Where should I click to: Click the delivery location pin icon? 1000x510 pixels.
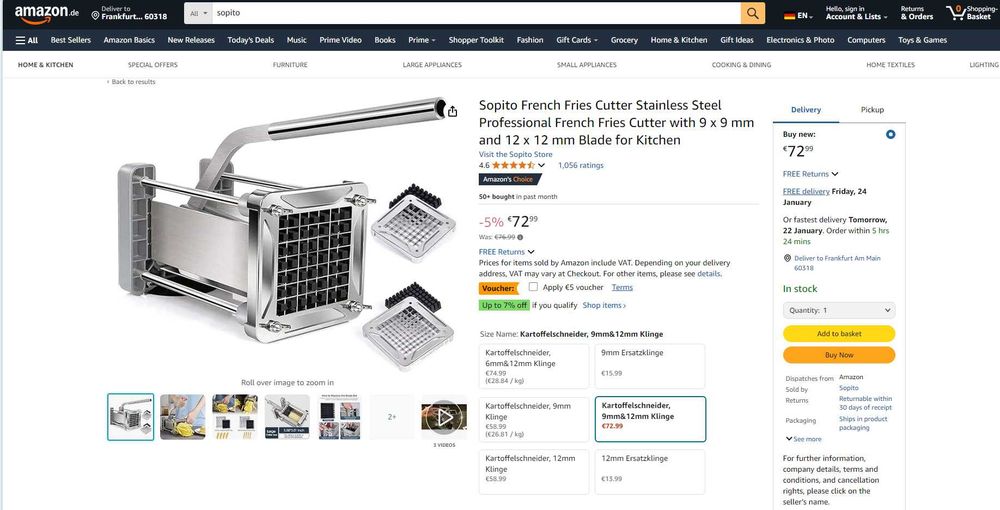(x=96, y=15)
